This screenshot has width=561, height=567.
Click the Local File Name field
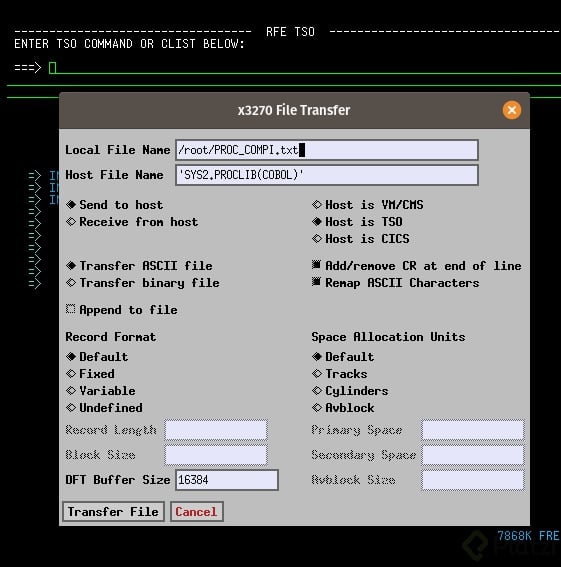pos(327,150)
